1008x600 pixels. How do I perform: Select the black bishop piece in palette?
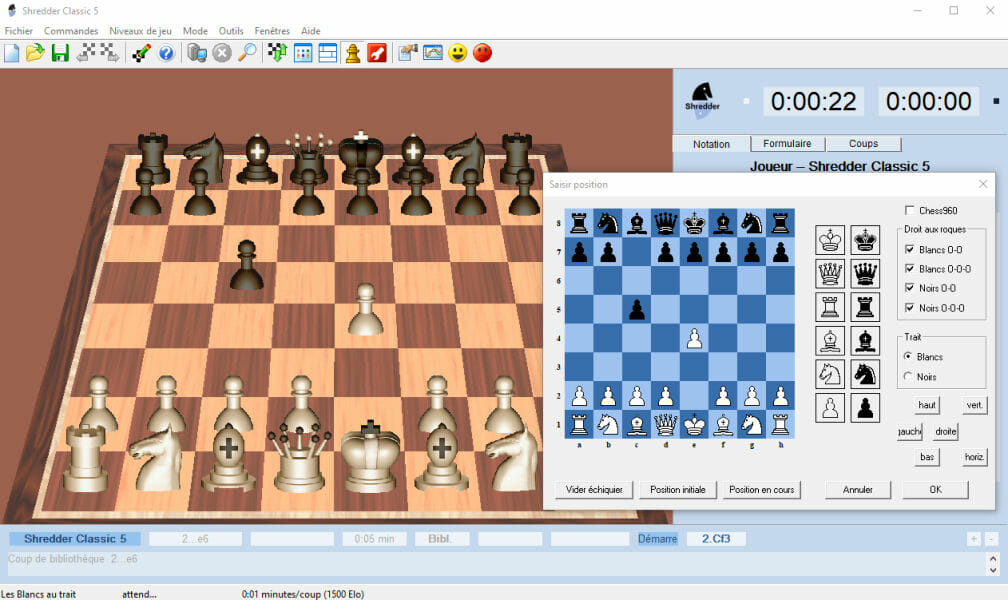pyautogui.click(x=865, y=341)
